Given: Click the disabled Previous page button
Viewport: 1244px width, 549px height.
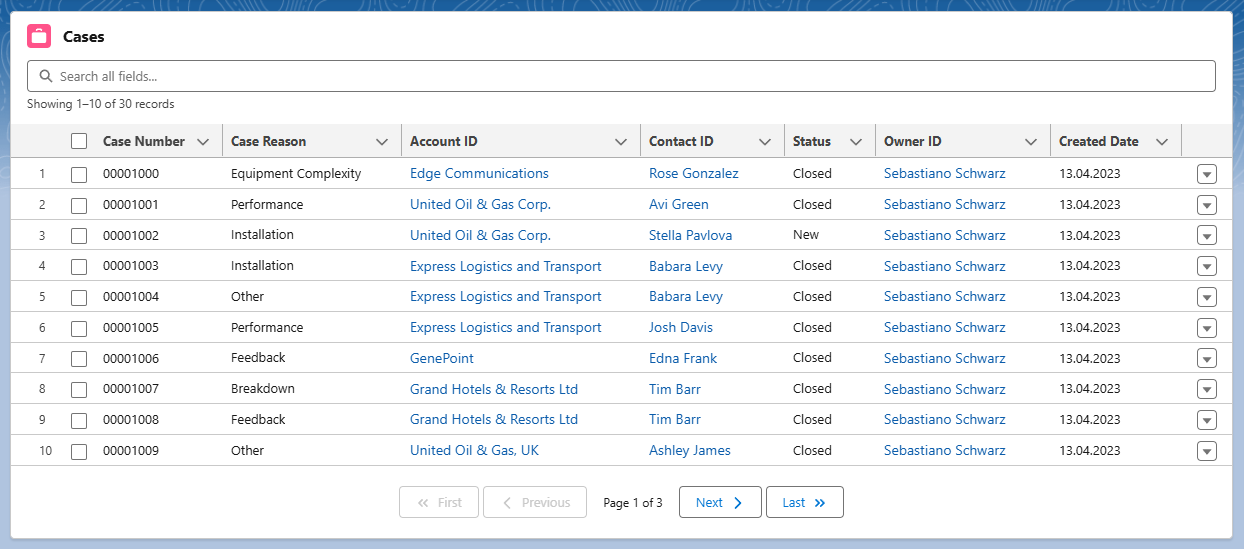Looking at the screenshot, I should (534, 502).
